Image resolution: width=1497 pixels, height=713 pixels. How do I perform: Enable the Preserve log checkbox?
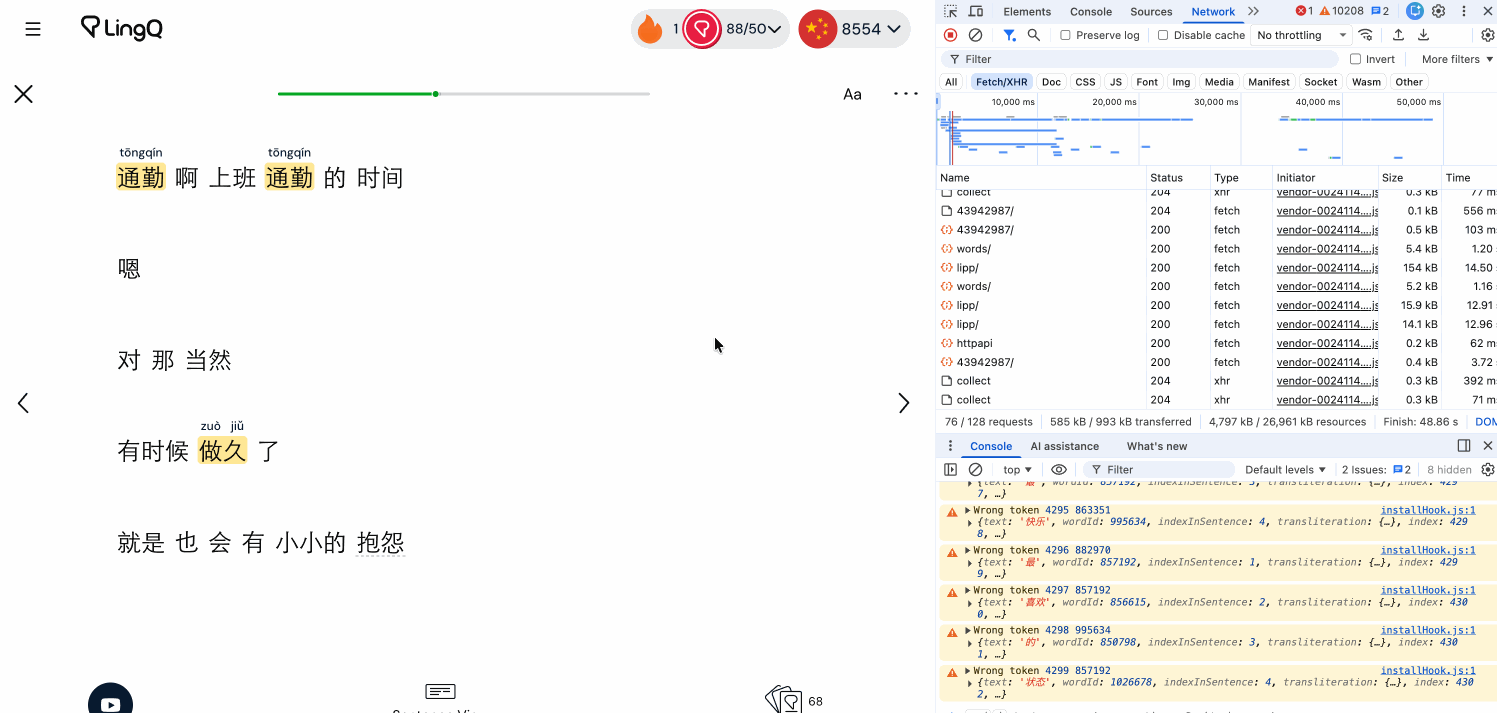tap(1066, 35)
